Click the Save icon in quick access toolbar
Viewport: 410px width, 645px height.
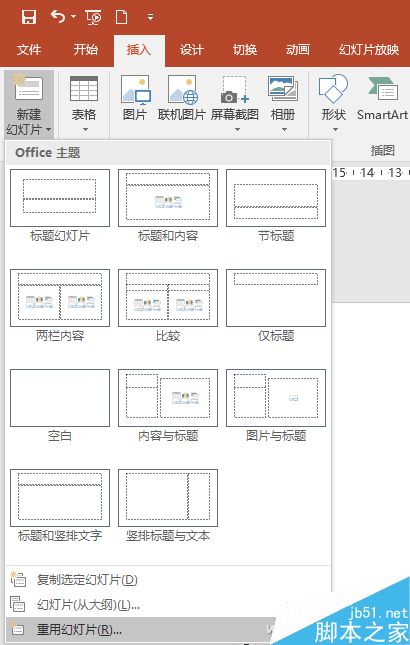(29, 17)
